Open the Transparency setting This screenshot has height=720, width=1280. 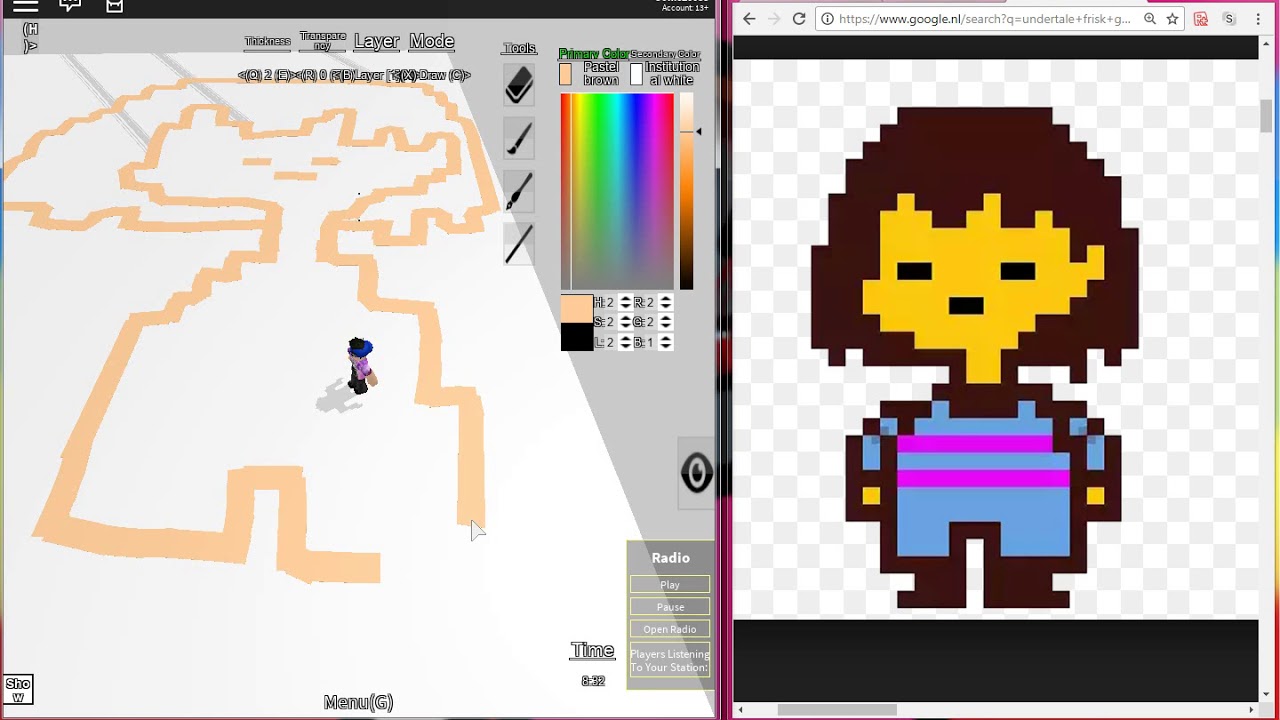[x=322, y=41]
